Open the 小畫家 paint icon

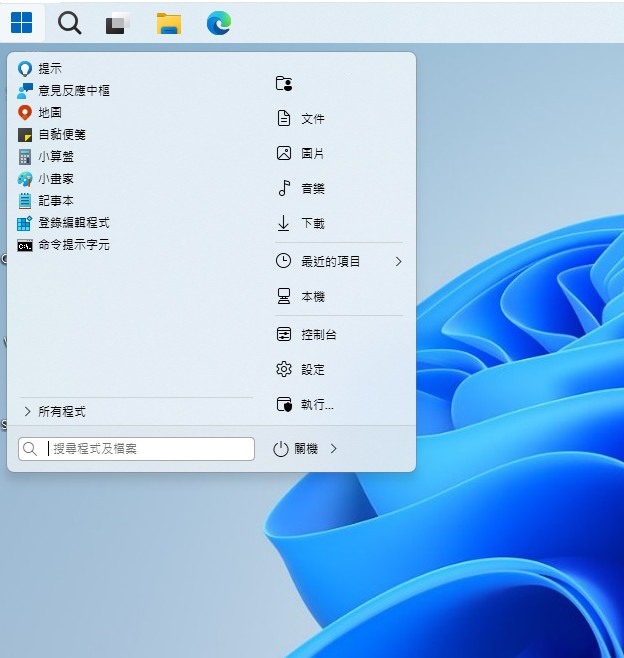25,179
